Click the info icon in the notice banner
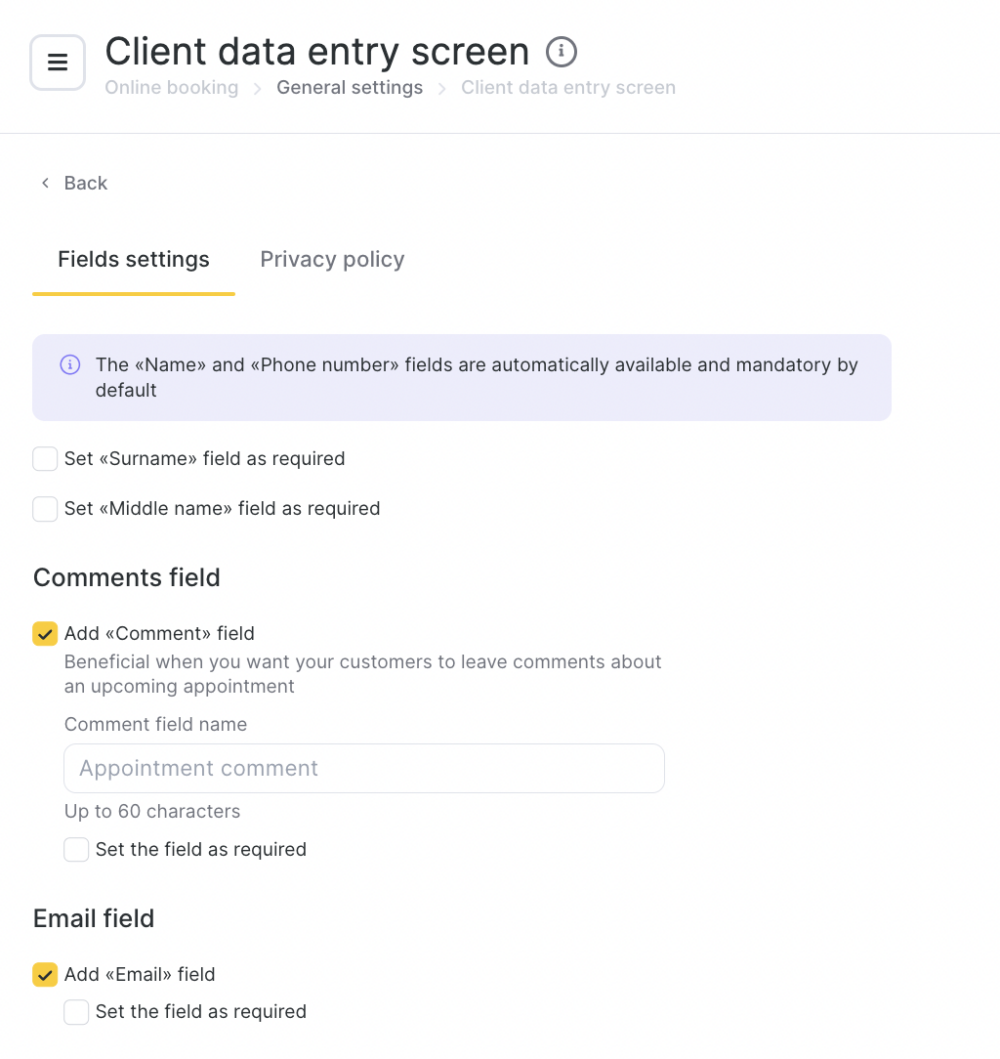 click(70, 365)
